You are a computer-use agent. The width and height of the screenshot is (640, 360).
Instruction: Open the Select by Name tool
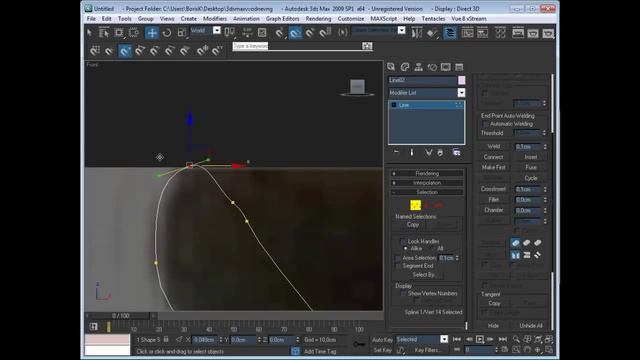pos(104,33)
